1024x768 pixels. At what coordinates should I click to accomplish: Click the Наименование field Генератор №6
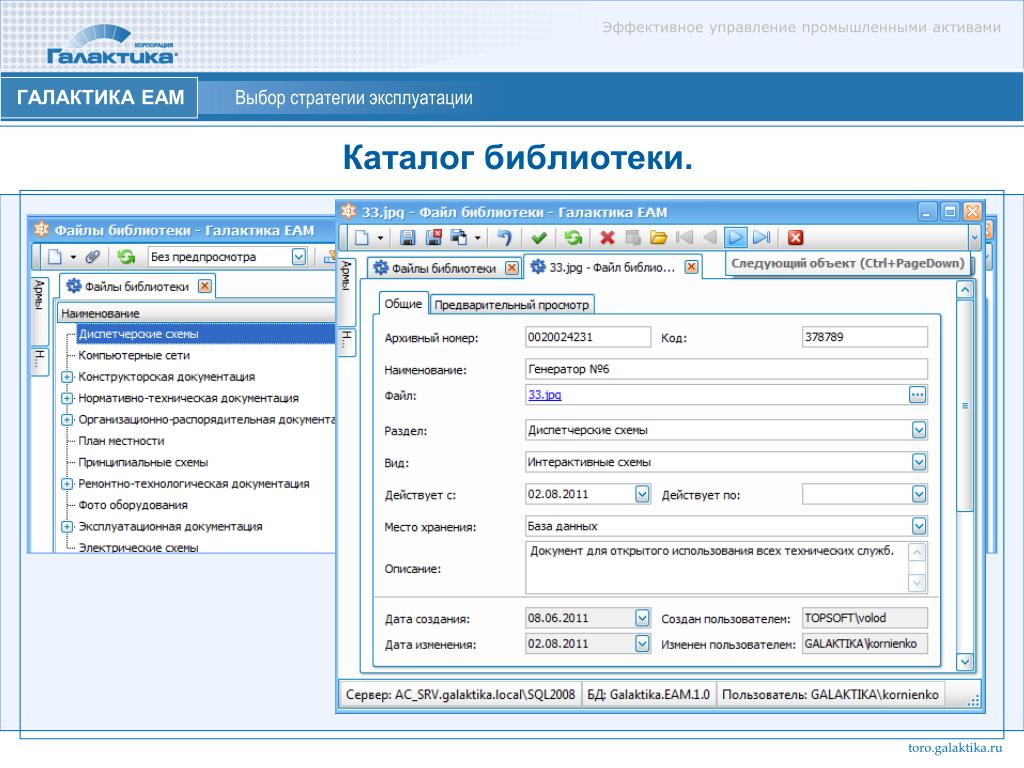pos(726,369)
